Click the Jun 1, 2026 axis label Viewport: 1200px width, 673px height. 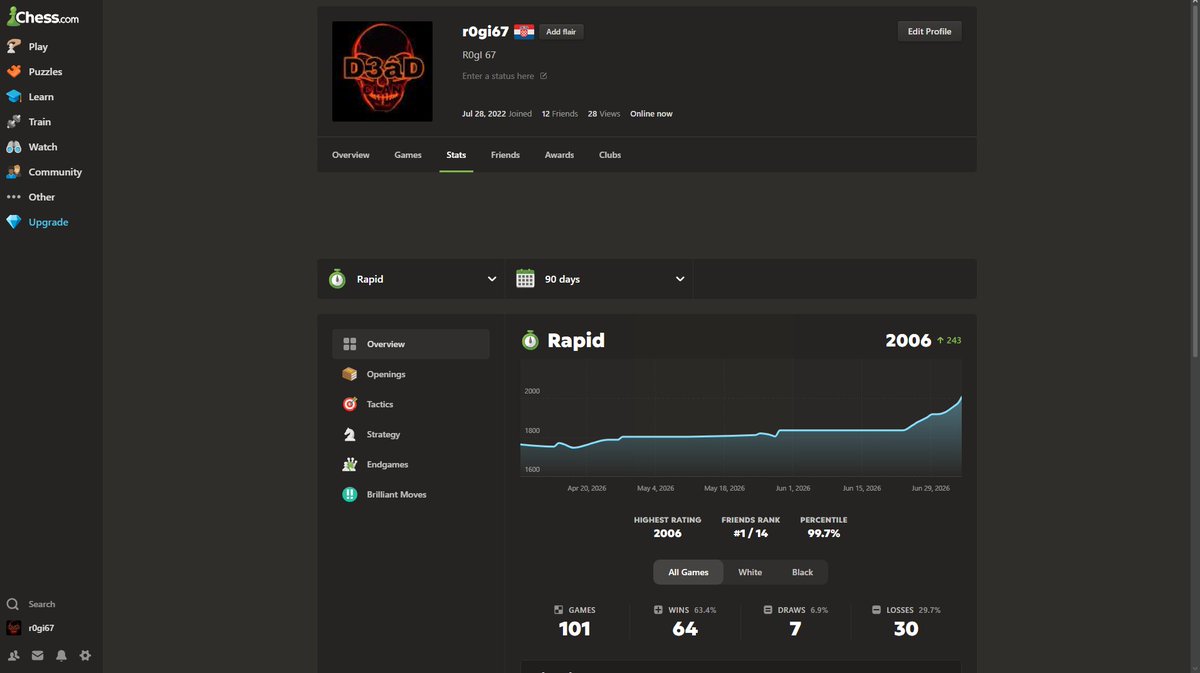tap(792, 489)
